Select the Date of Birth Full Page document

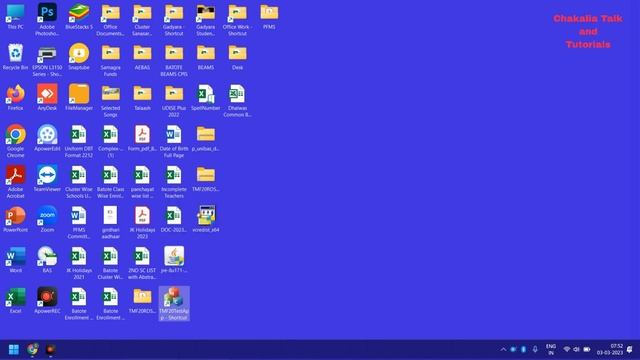(x=174, y=141)
